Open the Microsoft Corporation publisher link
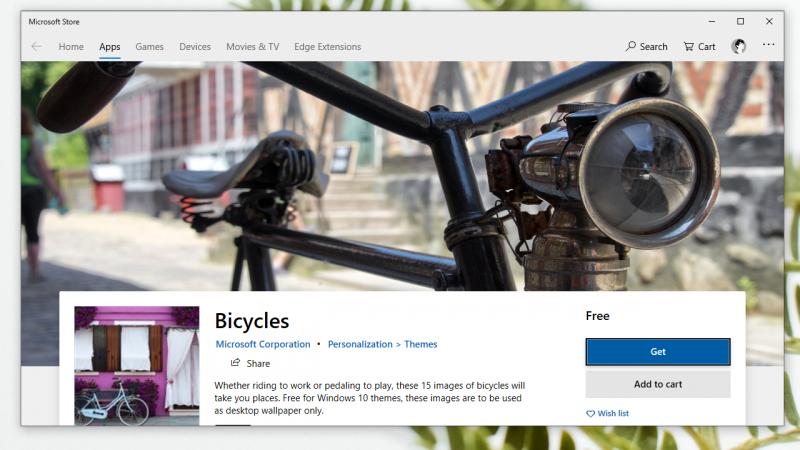This screenshot has height=450, width=800. point(263,344)
